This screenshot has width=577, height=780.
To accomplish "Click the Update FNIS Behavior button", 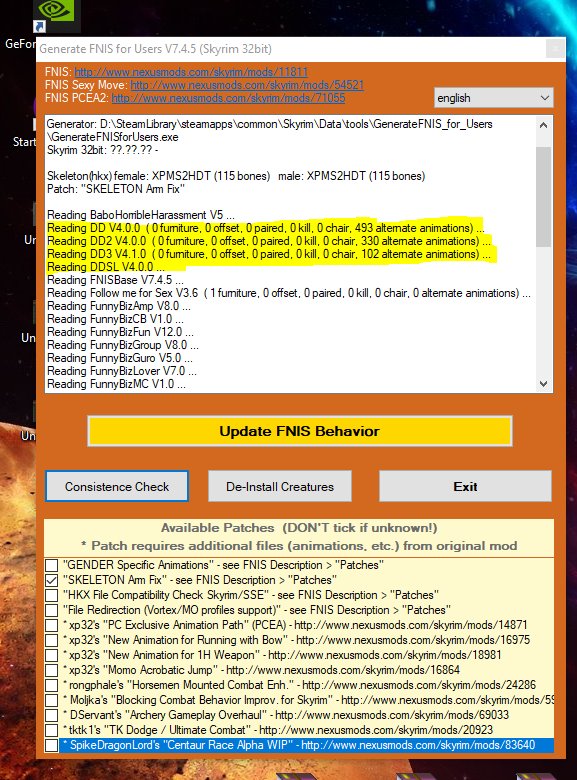I will pyautogui.click(x=299, y=431).
